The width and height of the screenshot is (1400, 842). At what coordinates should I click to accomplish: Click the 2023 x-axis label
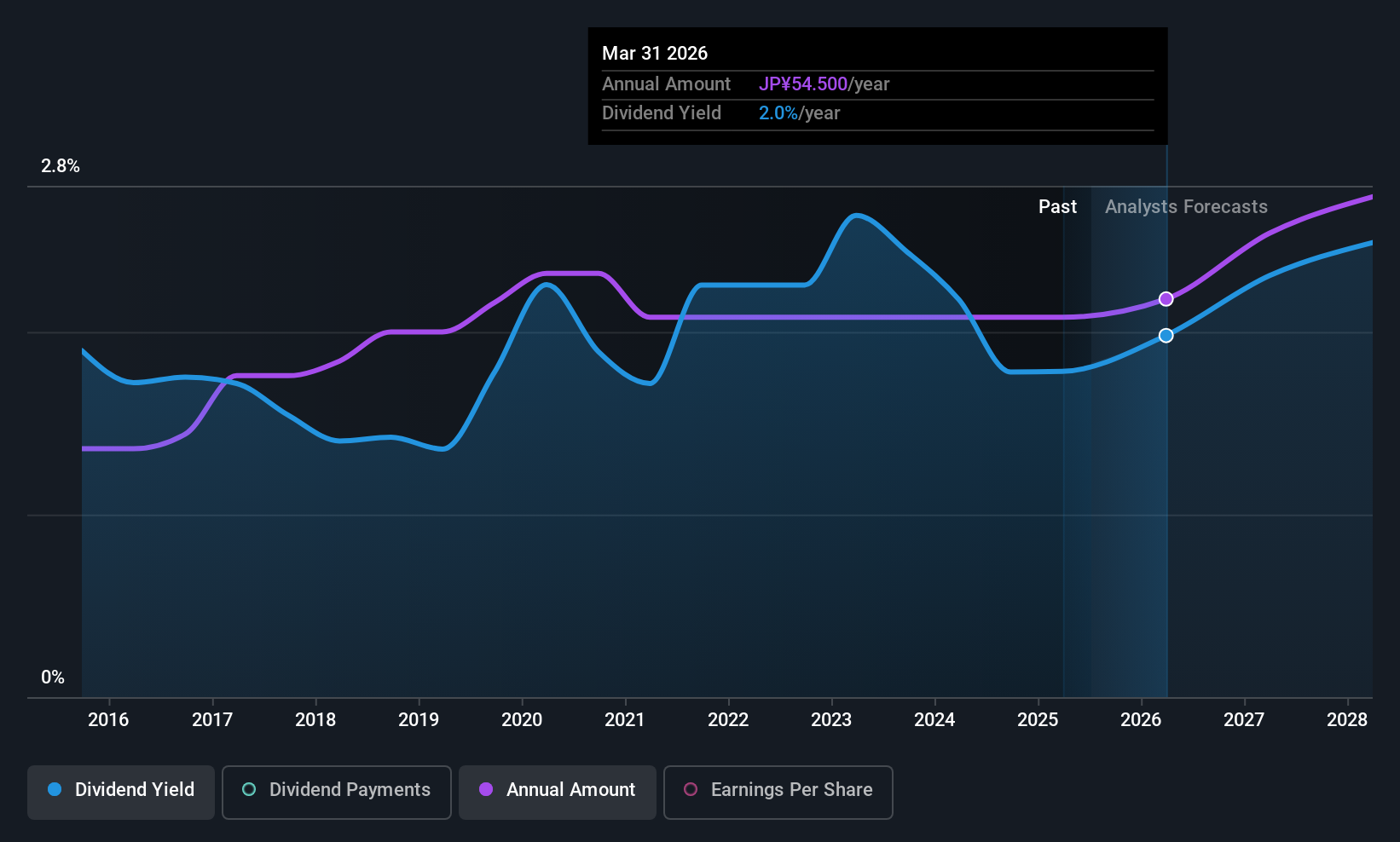tap(831, 720)
